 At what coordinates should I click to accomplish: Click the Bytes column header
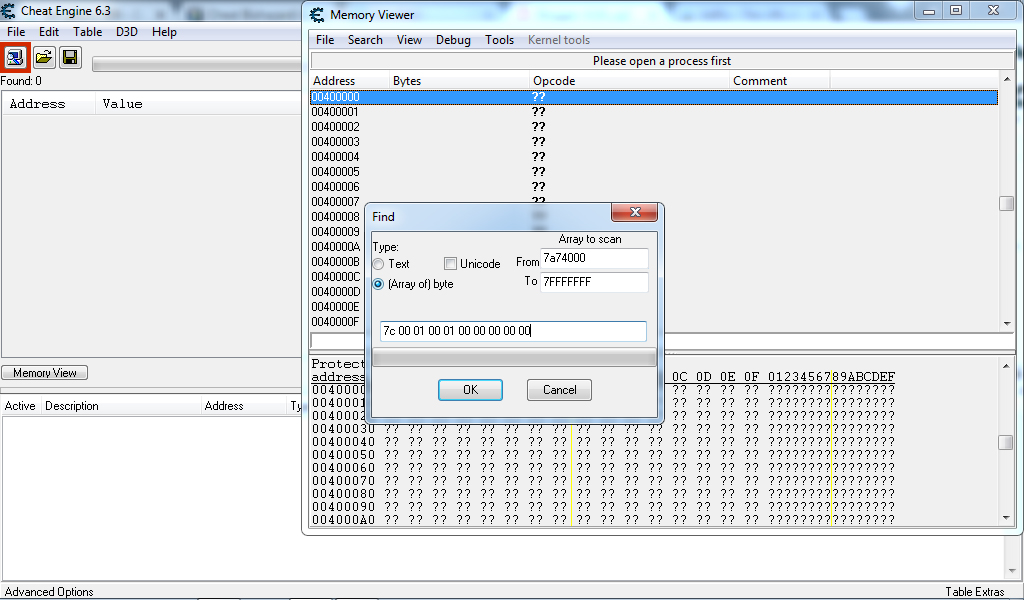click(x=460, y=81)
